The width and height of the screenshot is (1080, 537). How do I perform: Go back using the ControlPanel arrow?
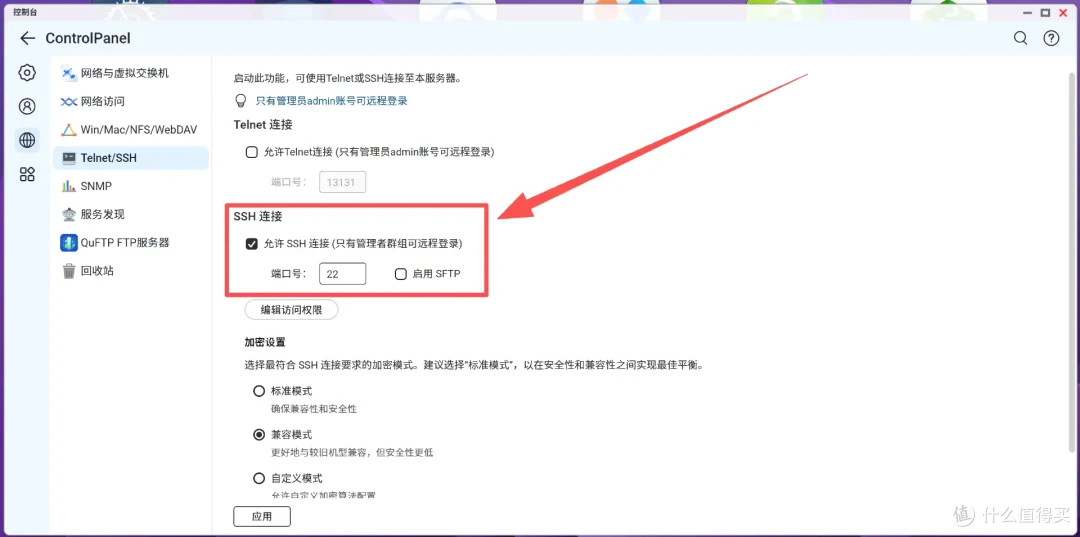(28, 39)
